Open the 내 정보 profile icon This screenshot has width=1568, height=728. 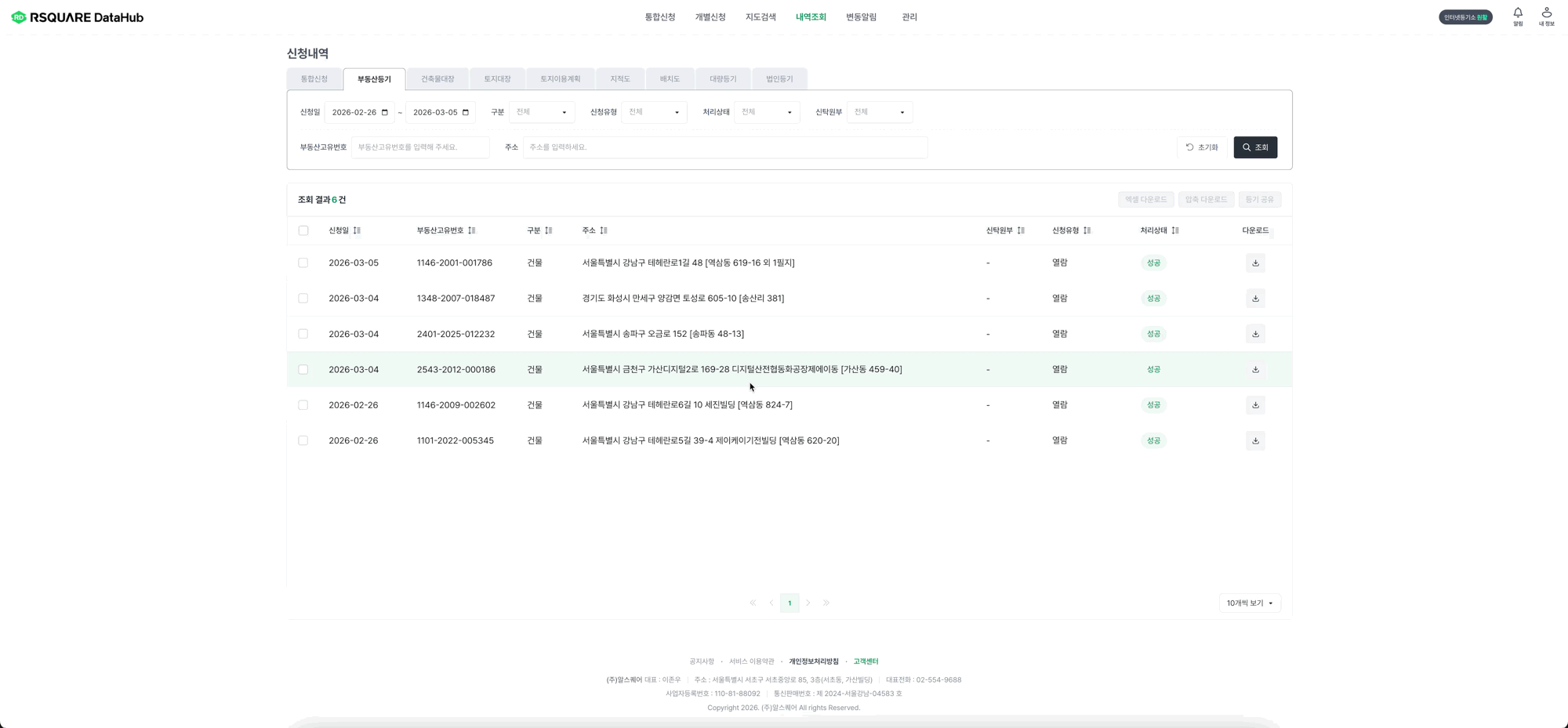pyautogui.click(x=1546, y=13)
